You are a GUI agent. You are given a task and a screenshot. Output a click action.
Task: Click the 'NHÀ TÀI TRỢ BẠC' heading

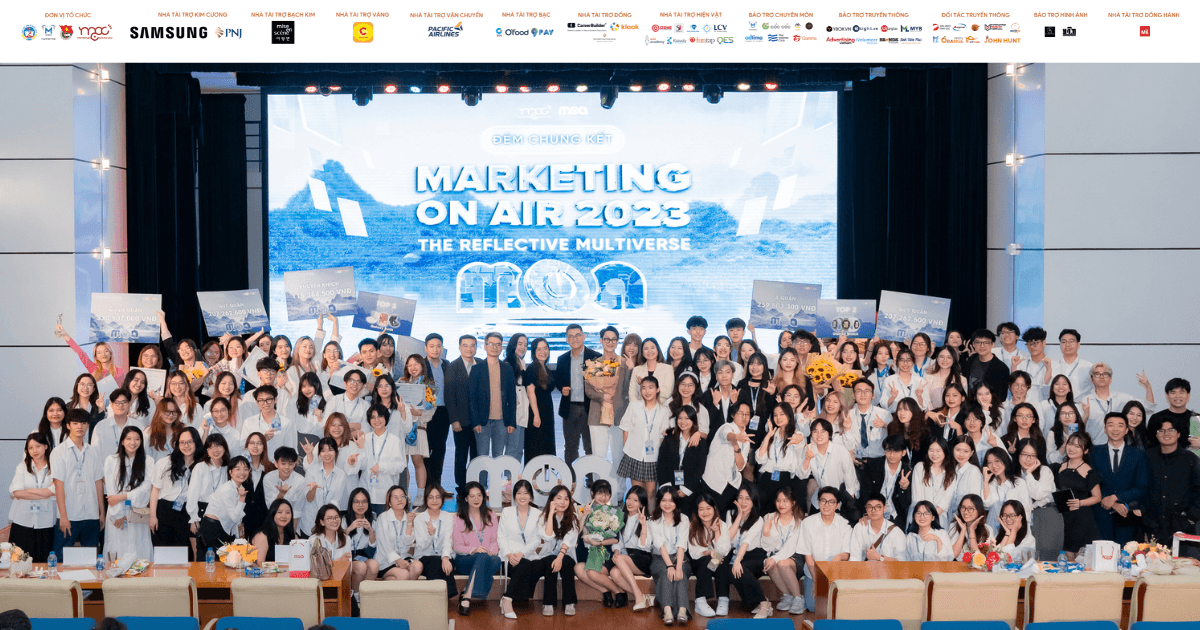coord(526,15)
